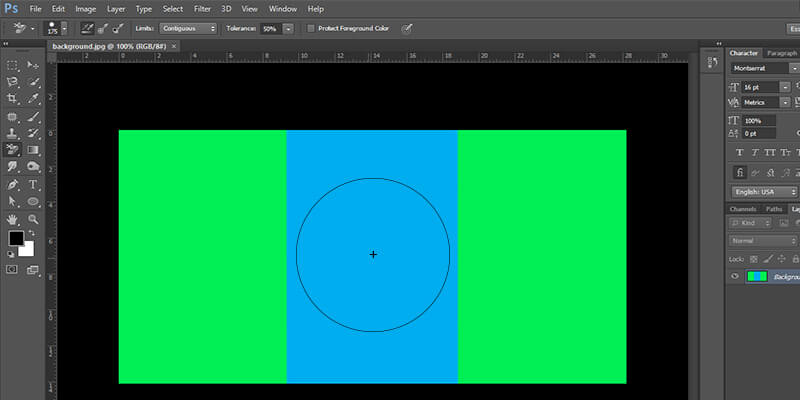Screen dimensions: 800x400
Task: Change the screen mode
Action: (x=33, y=270)
